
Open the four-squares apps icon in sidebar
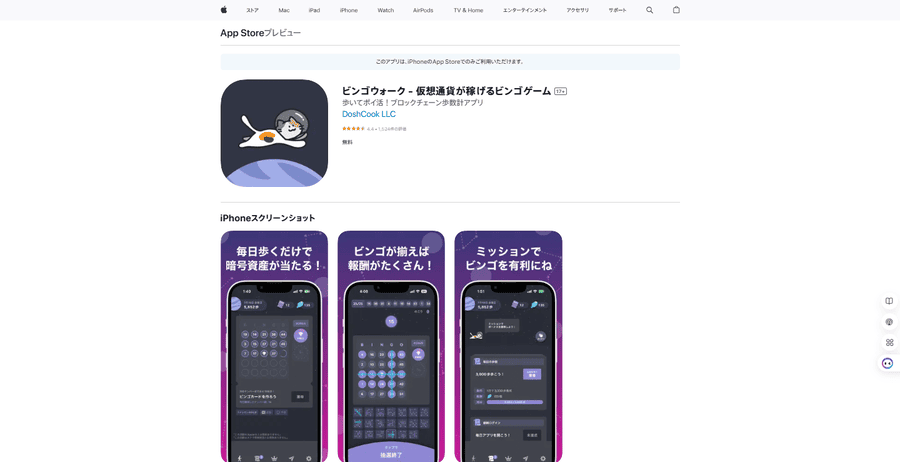point(889,343)
